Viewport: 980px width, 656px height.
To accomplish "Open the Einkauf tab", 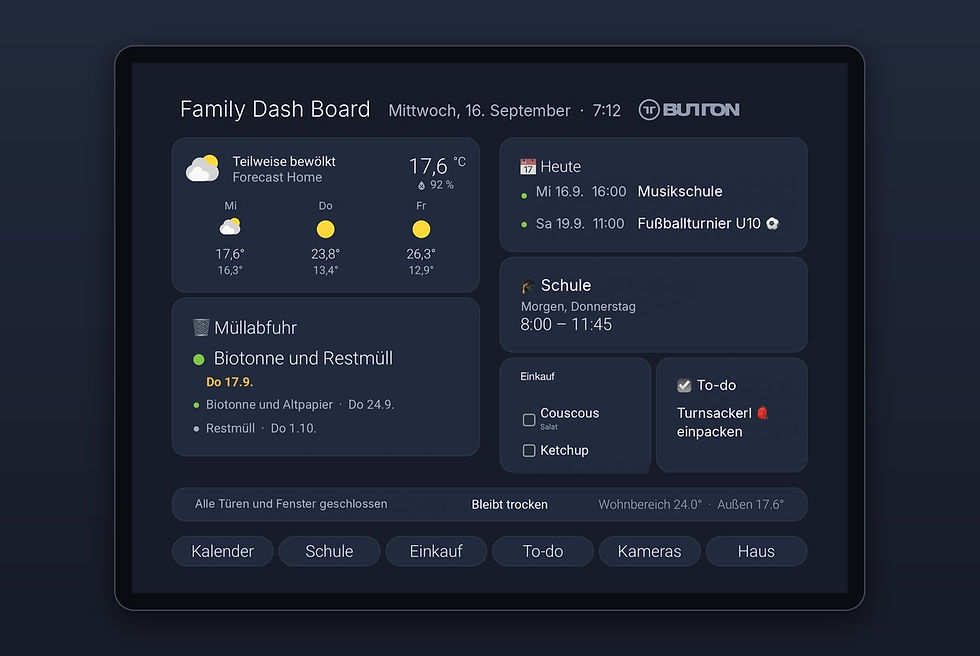I will tap(436, 551).
